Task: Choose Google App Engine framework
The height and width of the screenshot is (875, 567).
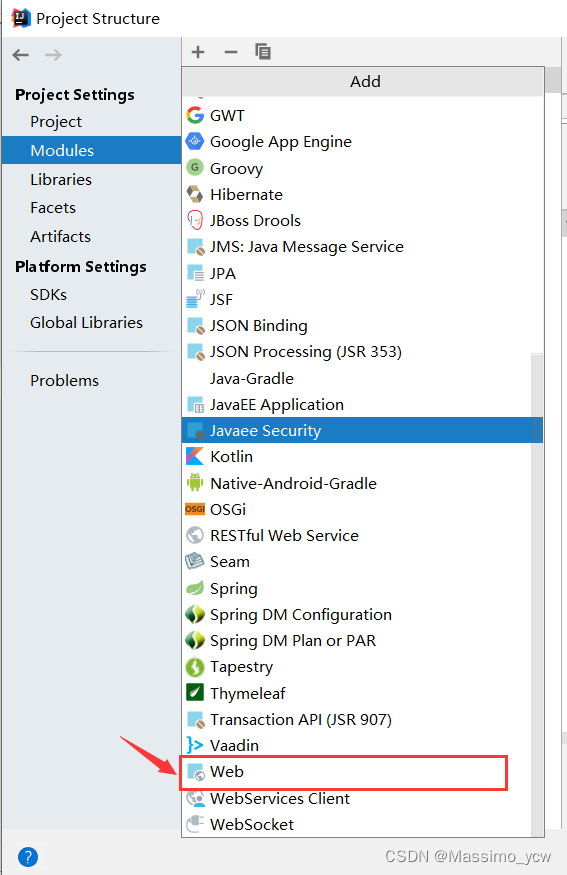Action: 362,142
